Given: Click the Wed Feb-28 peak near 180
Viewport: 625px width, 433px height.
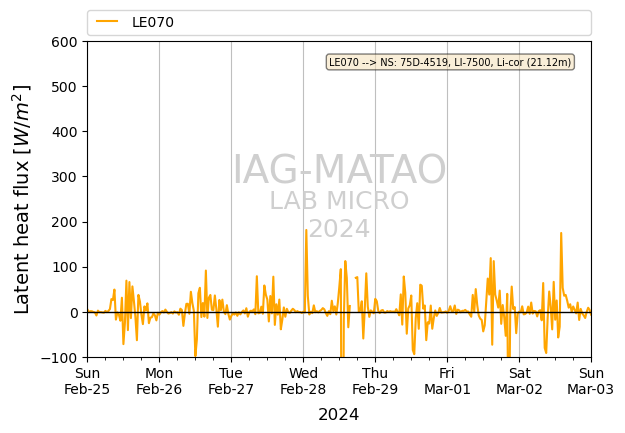Looking at the screenshot, I should 306,230.
